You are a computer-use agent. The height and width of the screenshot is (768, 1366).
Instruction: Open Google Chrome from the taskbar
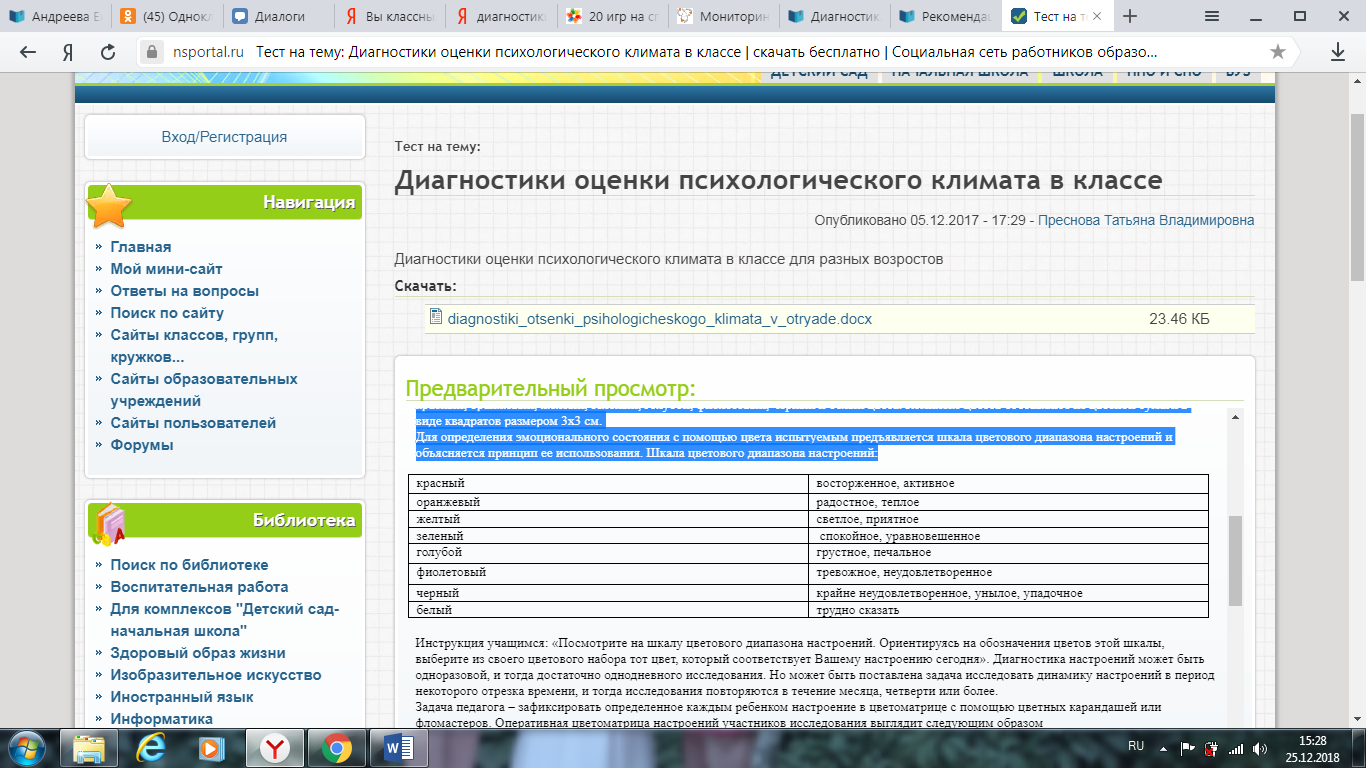(x=335, y=748)
